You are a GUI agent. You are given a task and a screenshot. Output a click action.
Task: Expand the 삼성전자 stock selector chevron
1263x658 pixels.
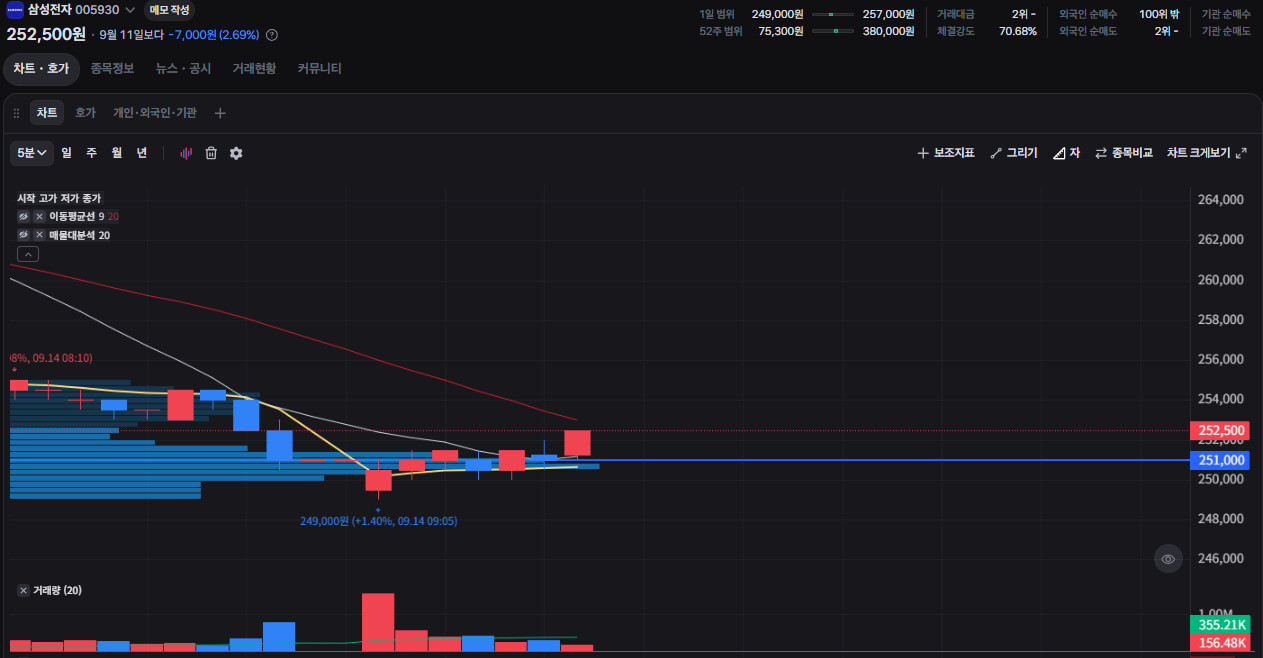coord(130,10)
